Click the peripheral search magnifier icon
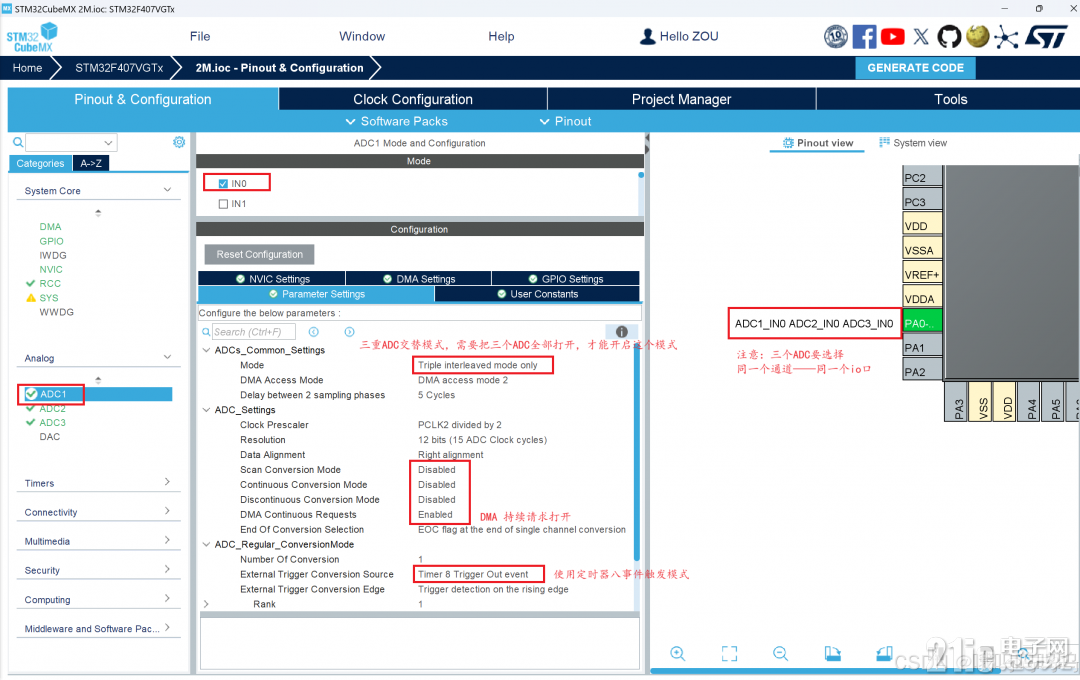The width and height of the screenshot is (1080, 680). pyautogui.click(x=18, y=143)
